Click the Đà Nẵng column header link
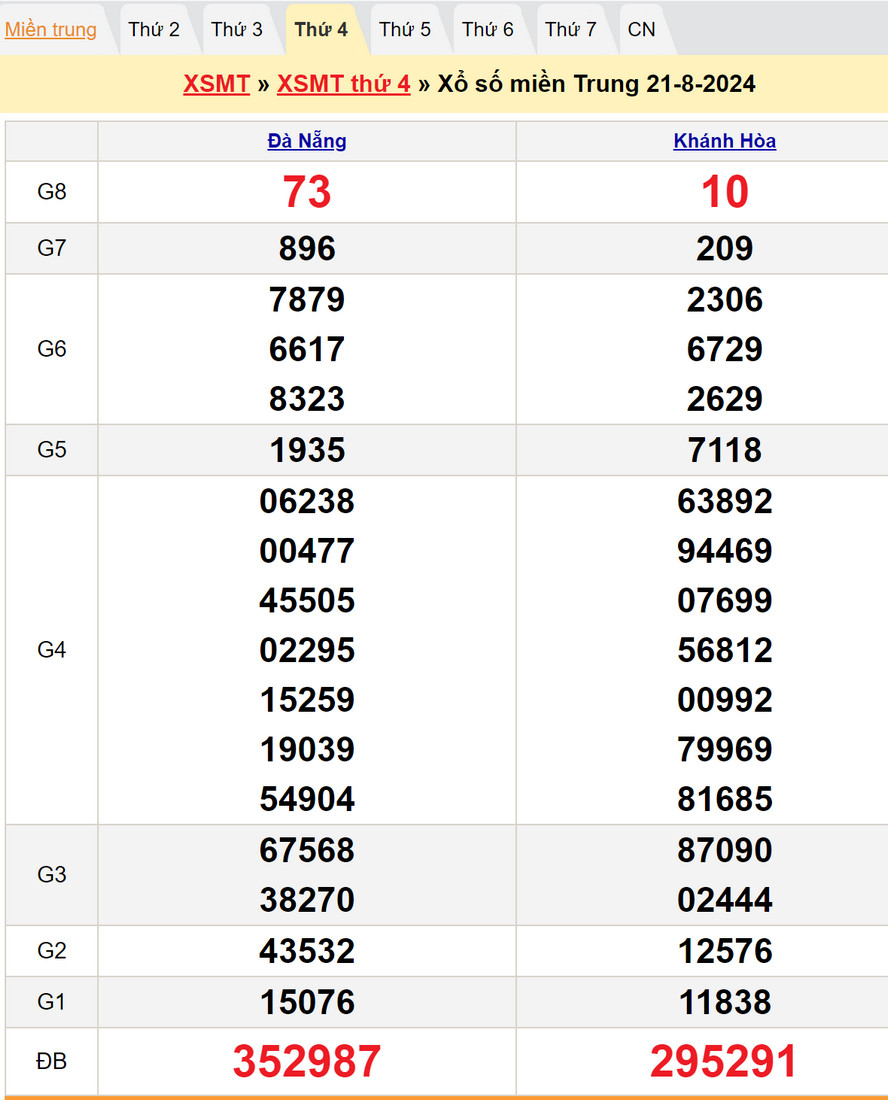Viewport: 888px width, 1100px height. pos(307,141)
